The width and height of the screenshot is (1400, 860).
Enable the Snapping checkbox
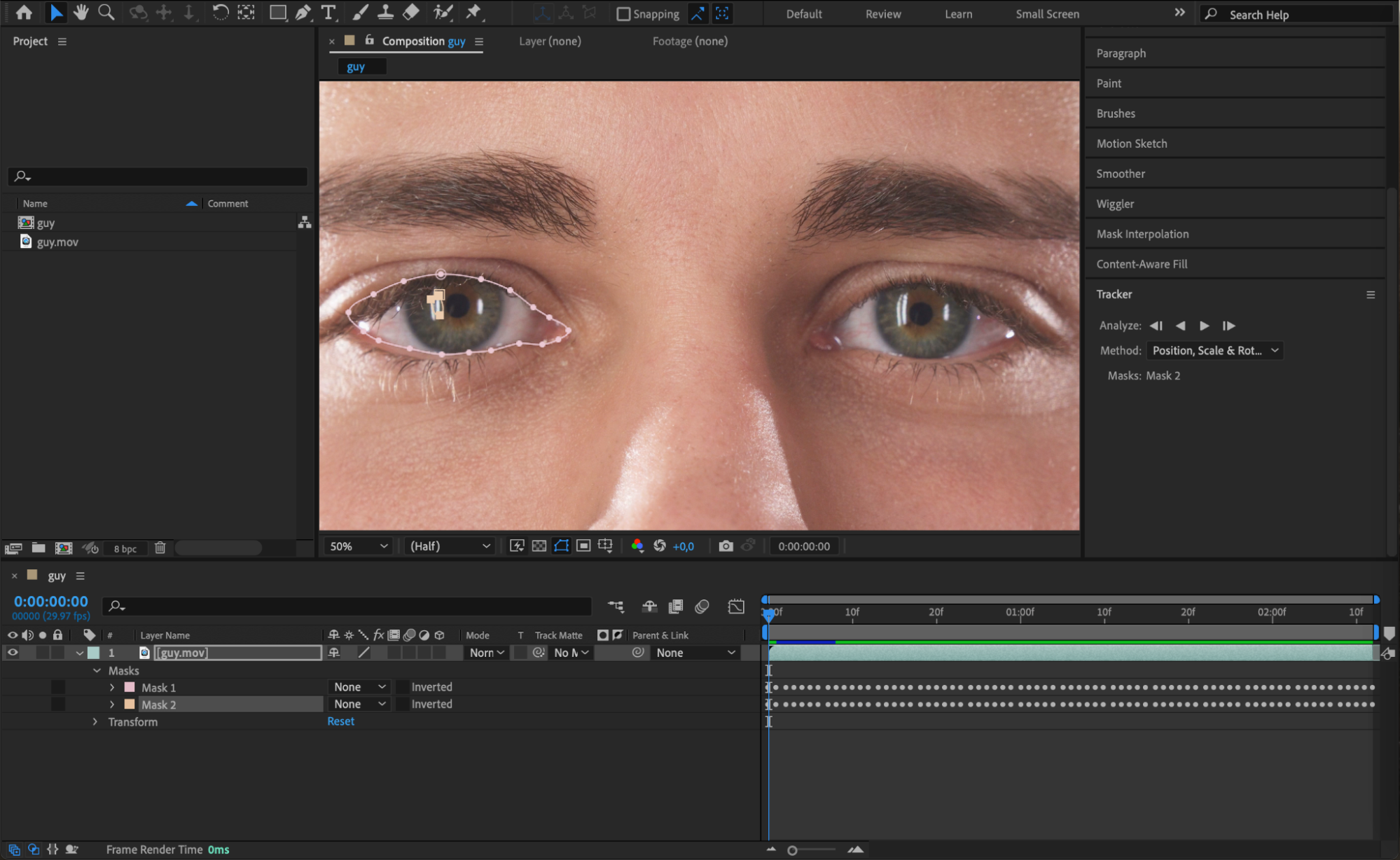pos(623,14)
